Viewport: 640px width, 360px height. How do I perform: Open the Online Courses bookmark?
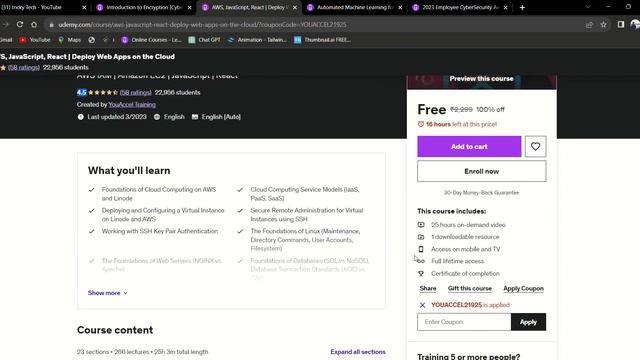point(151,40)
